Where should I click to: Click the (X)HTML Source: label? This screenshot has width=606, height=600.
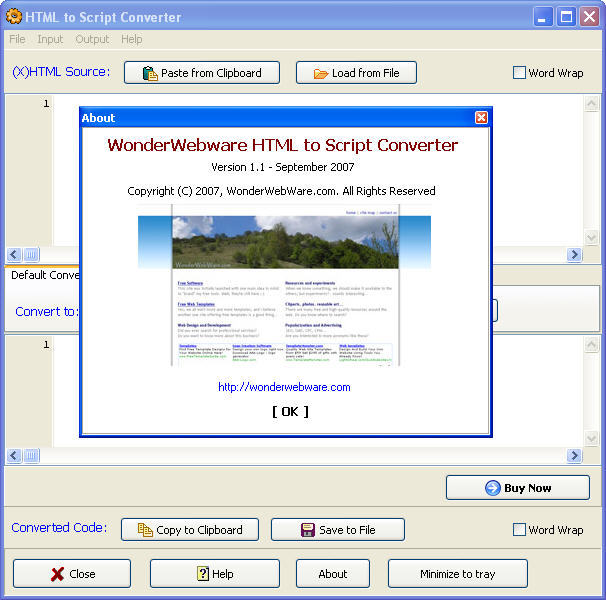[61, 72]
